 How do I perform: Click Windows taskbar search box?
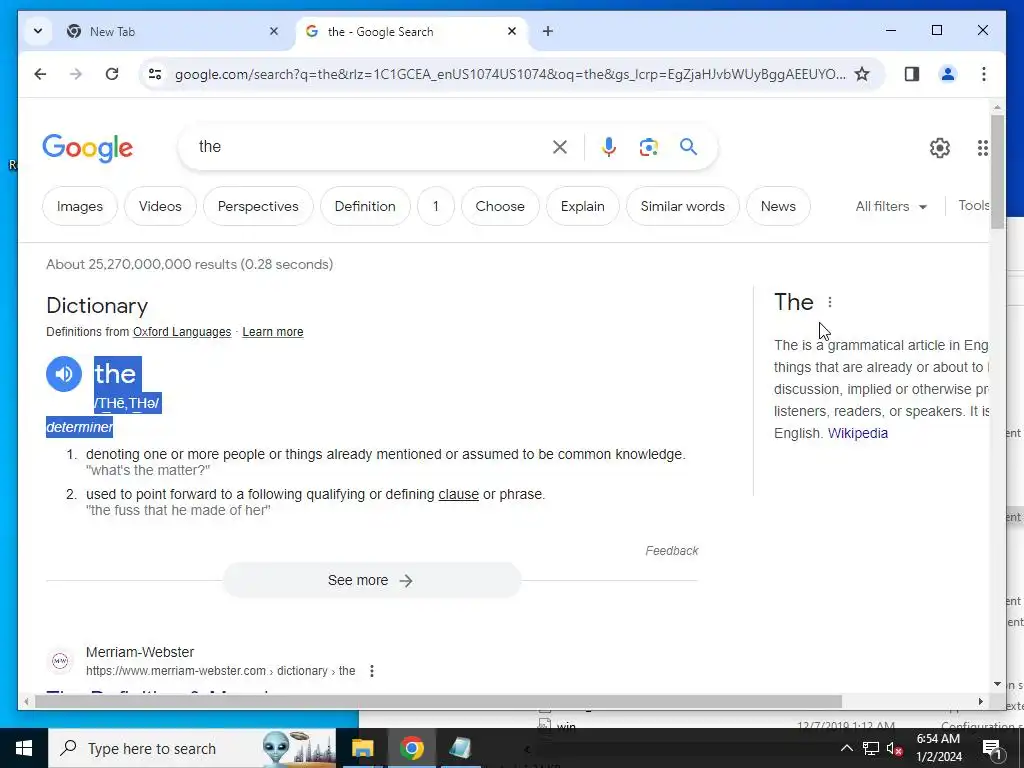[192, 748]
